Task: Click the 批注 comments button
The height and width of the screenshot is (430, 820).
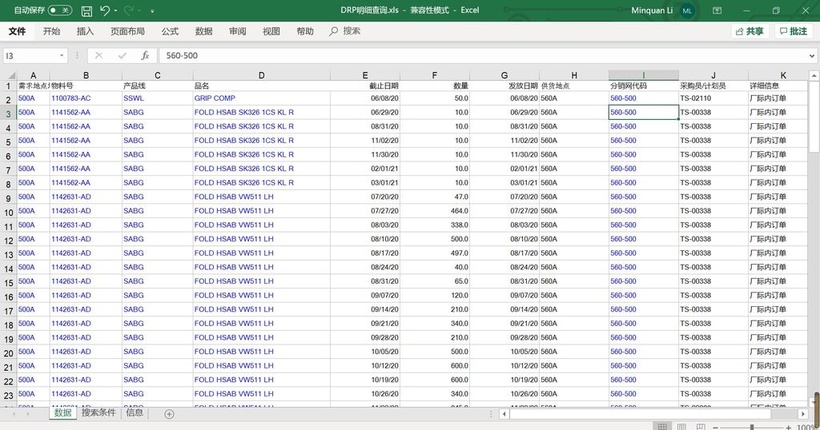Action: coord(793,31)
